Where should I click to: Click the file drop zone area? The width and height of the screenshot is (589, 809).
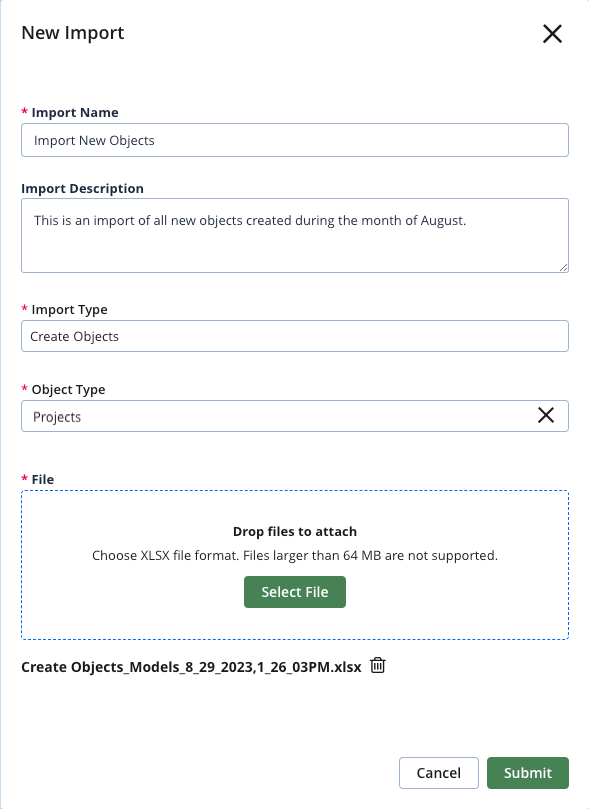coord(295,563)
